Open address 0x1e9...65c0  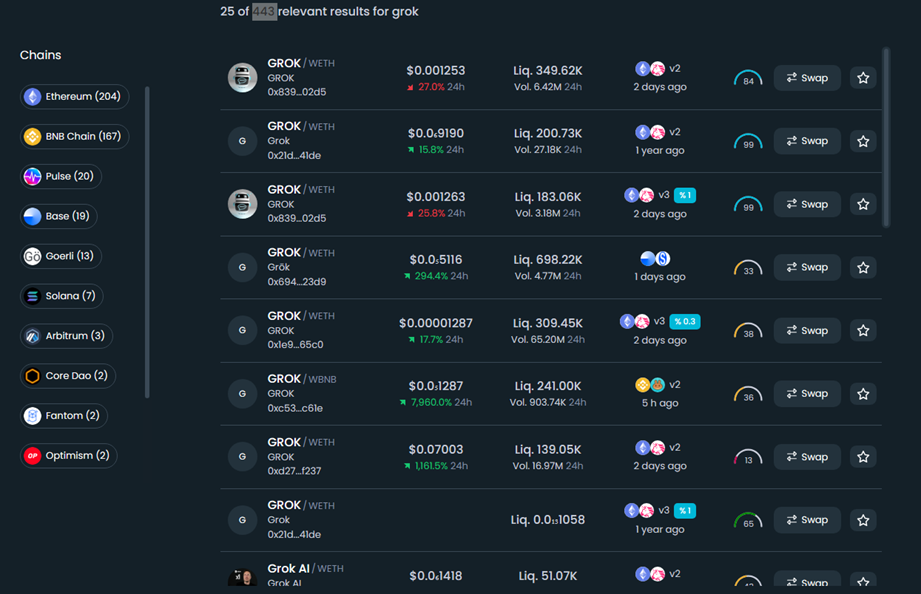[295, 345]
